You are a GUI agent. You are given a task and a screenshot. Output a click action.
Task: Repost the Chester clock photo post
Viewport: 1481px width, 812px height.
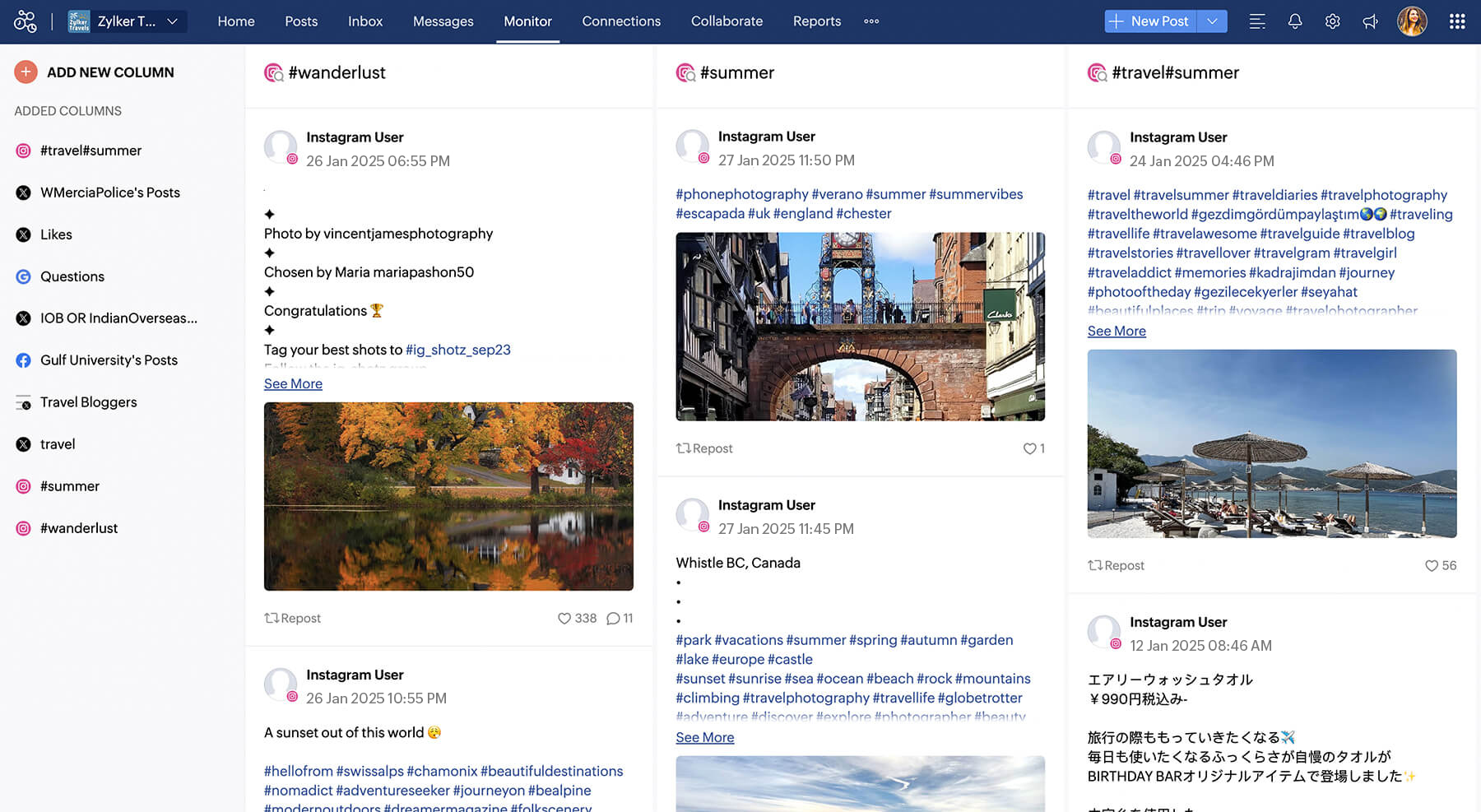click(704, 449)
